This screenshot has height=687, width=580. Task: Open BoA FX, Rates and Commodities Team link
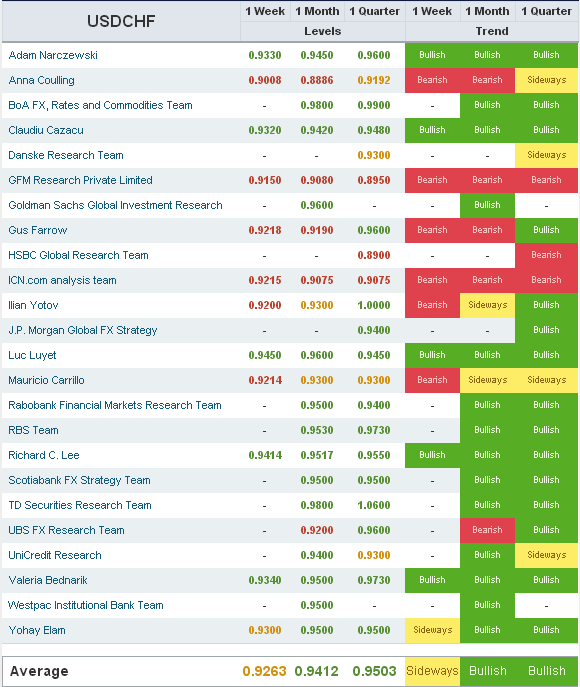click(x=100, y=105)
